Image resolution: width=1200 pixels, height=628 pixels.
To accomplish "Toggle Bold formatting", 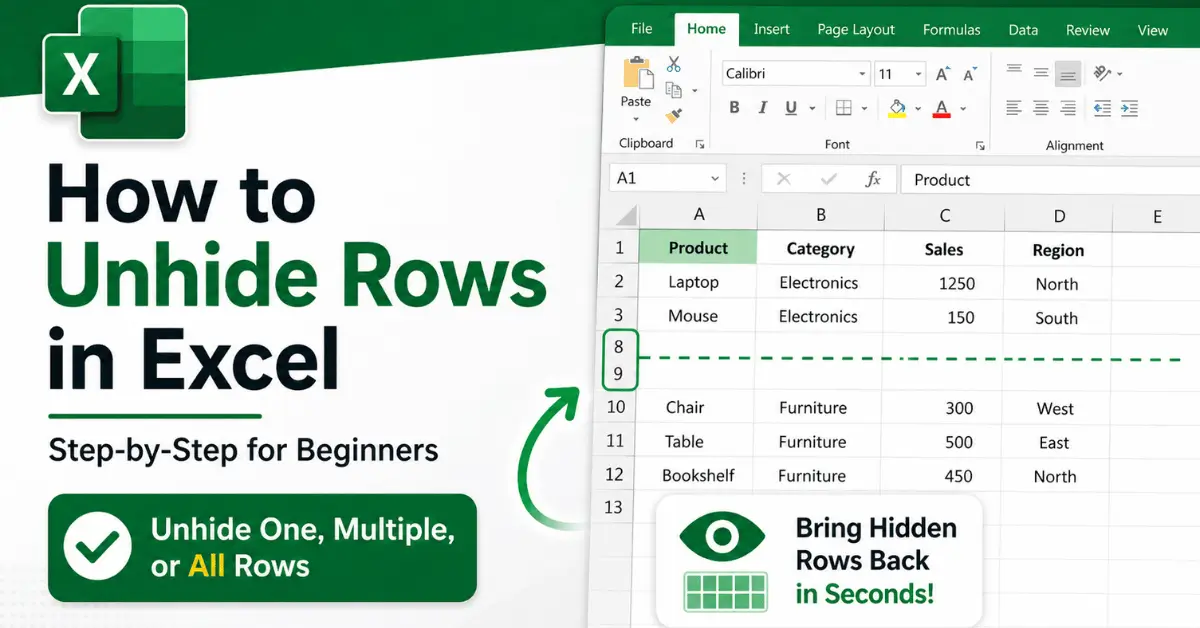I will [734, 108].
